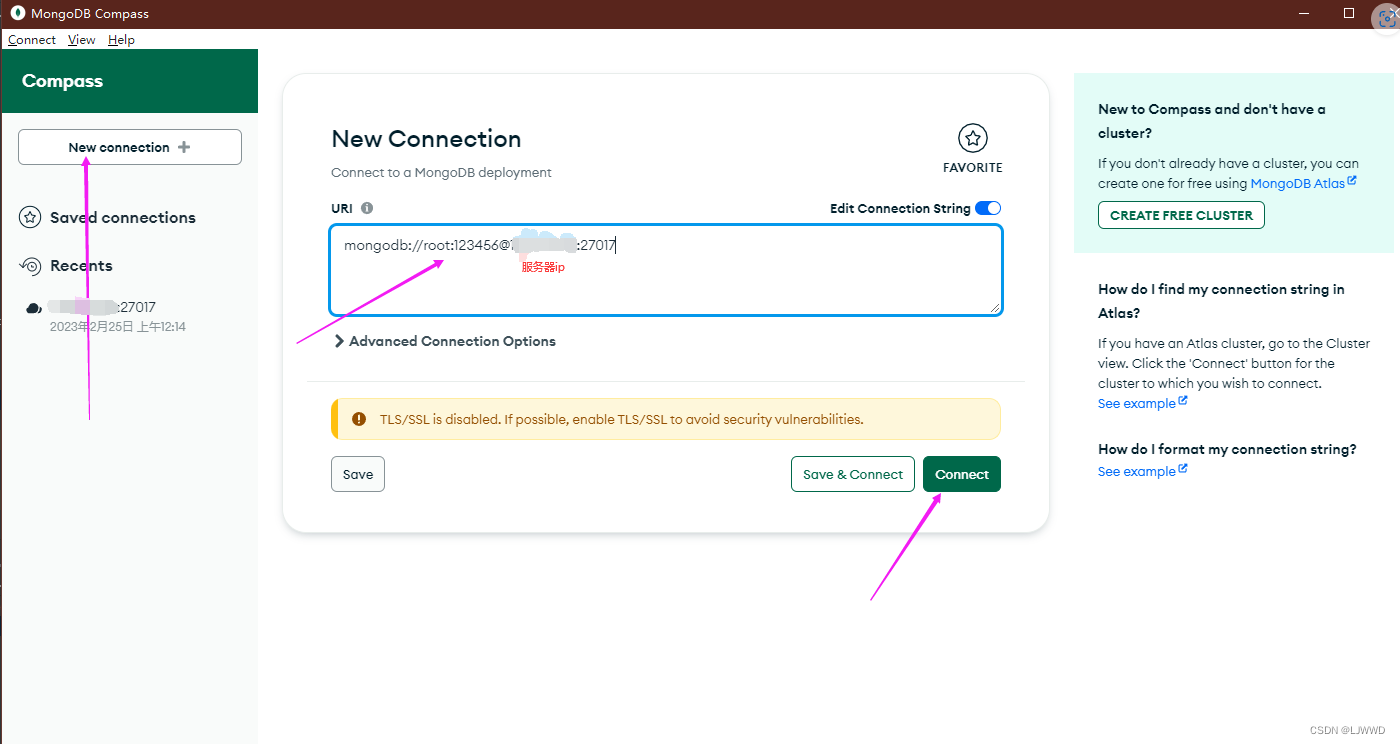The image size is (1400, 744).
Task: Mark connection as FAVORITE star
Action: [x=972, y=139]
